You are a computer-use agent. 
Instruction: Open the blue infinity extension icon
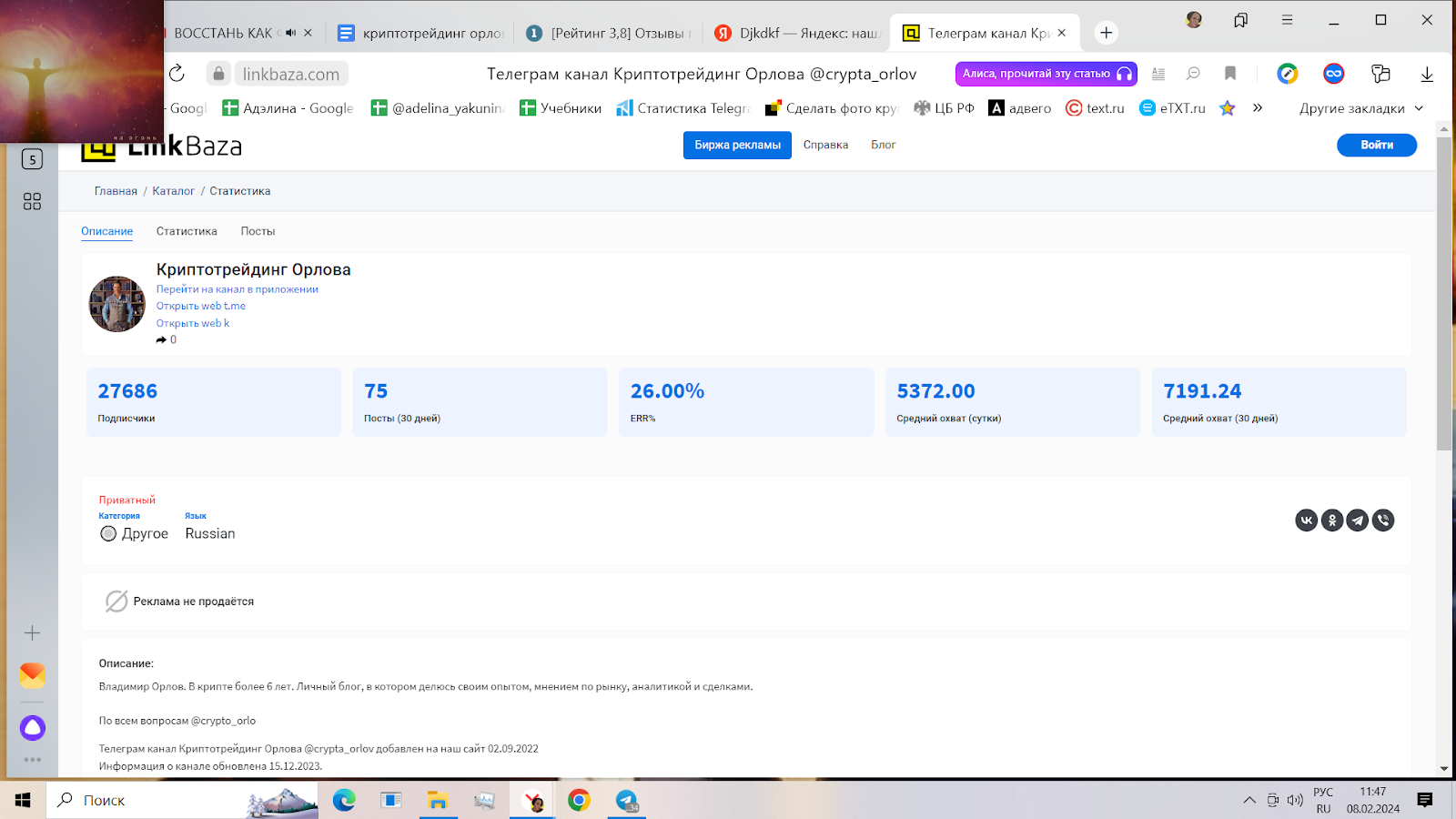point(1334,74)
